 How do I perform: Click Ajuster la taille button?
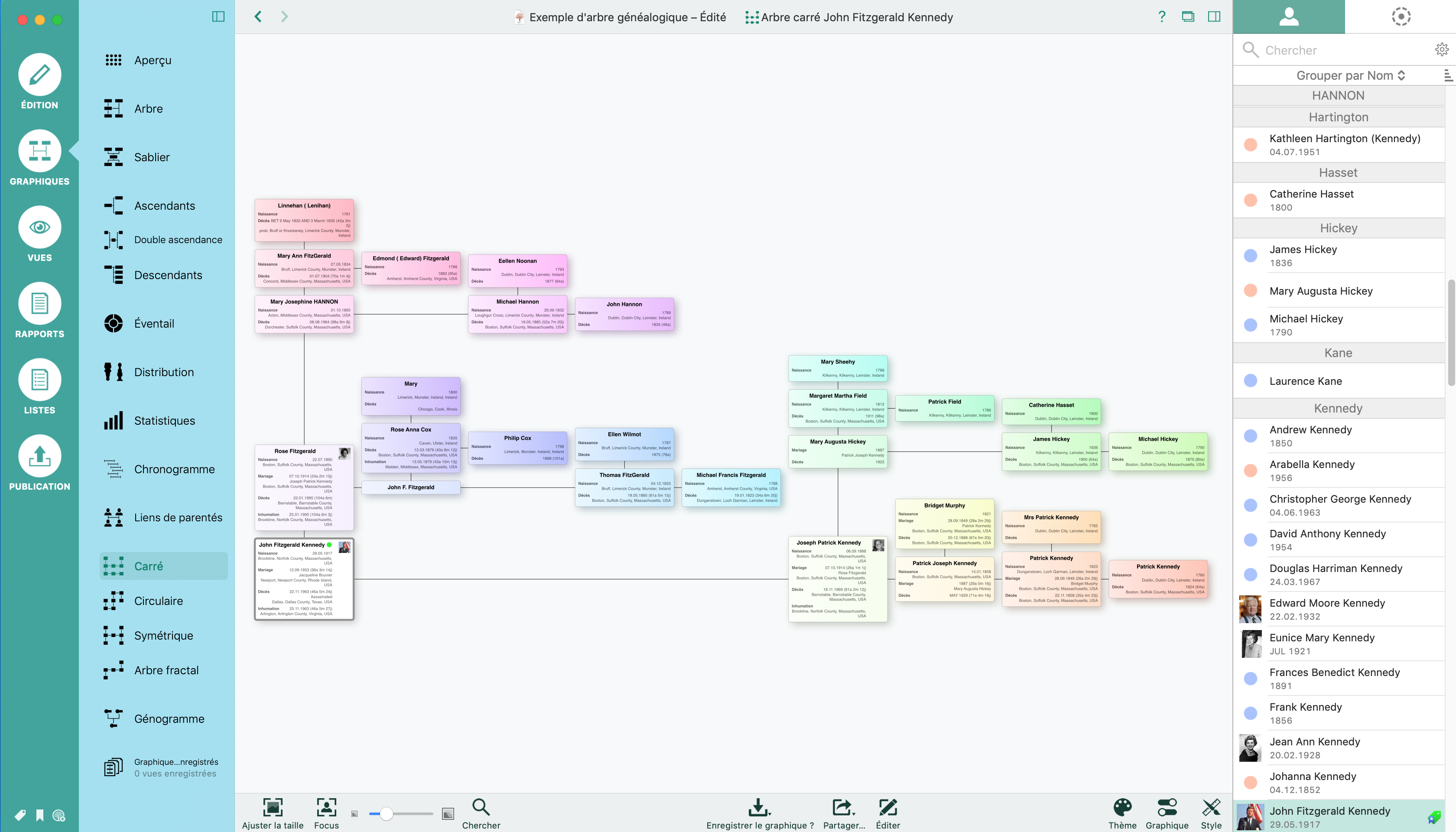tap(273, 814)
